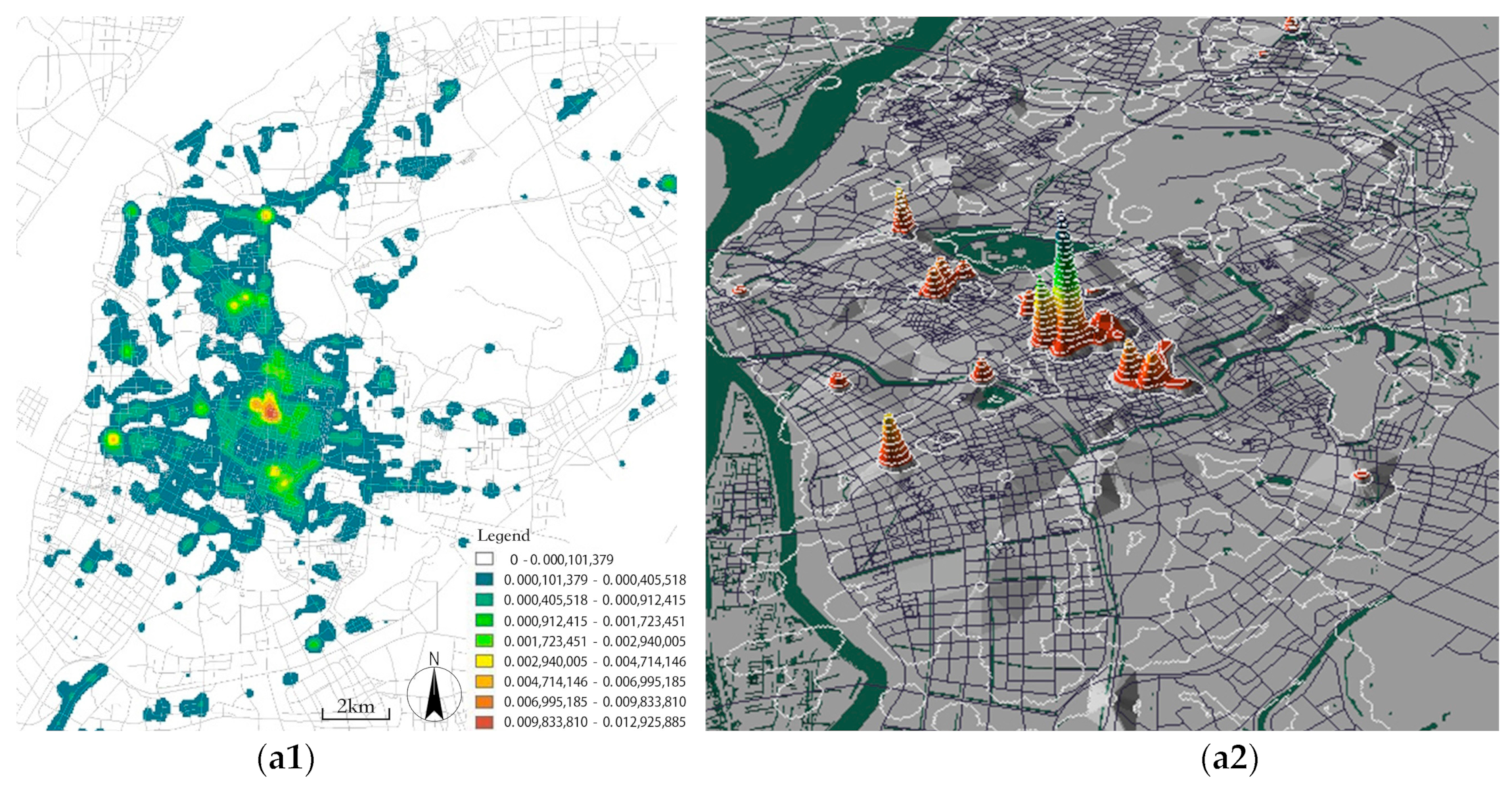Click the Legend title text
Image resolution: width=1512 pixels, height=789 pixels.
click(x=503, y=536)
